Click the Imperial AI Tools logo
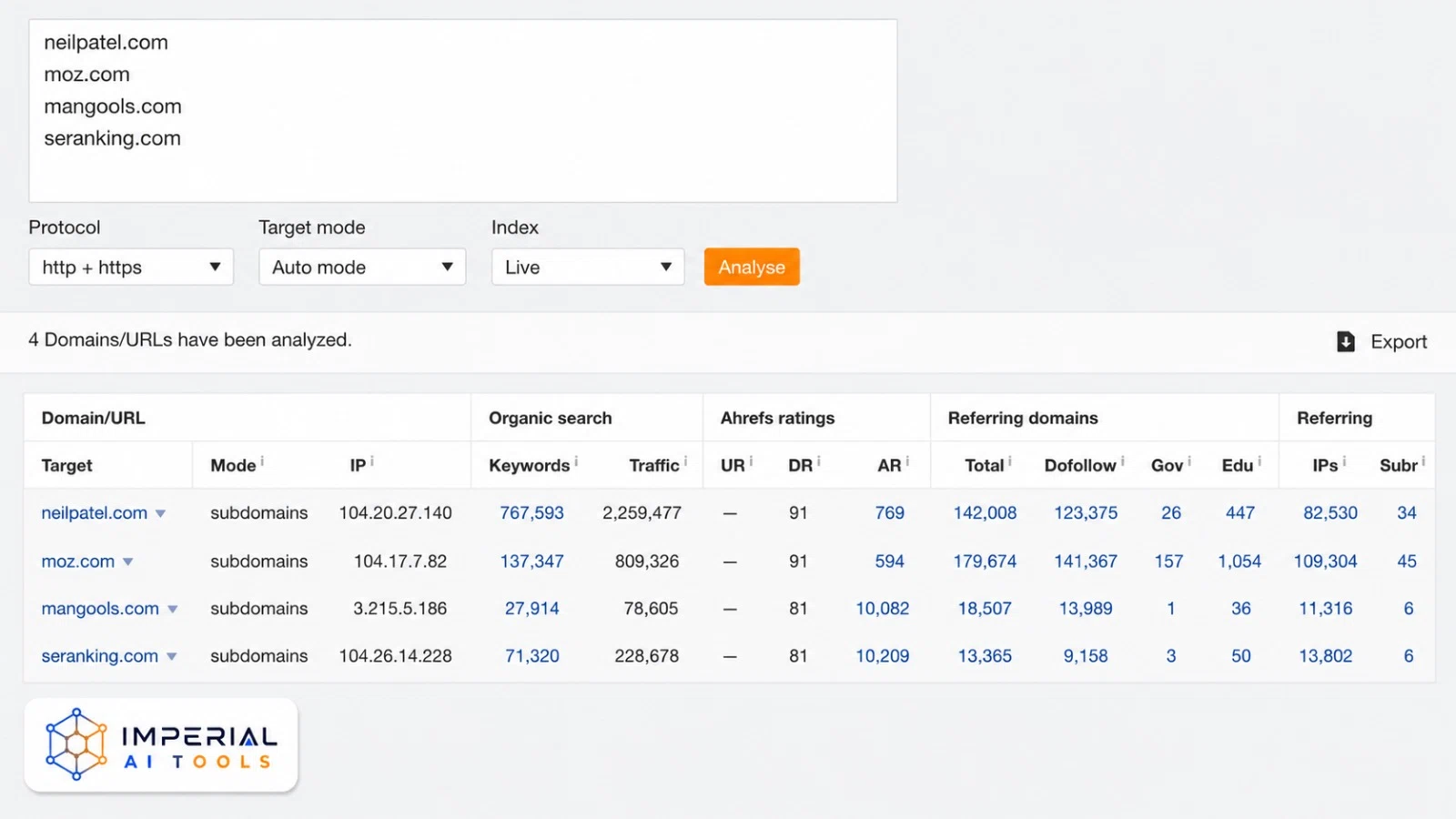This screenshot has width=1456, height=819. point(161,745)
